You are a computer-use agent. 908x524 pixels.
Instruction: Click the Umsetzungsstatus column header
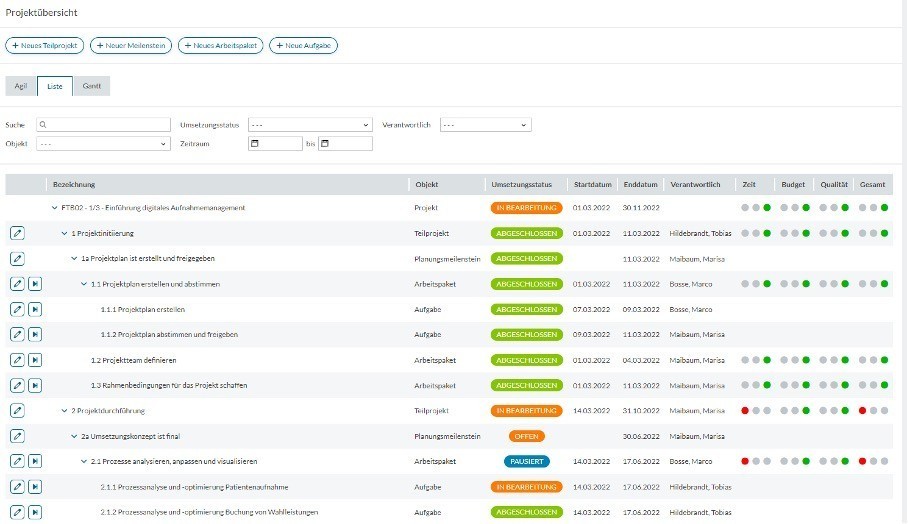(x=521, y=185)
